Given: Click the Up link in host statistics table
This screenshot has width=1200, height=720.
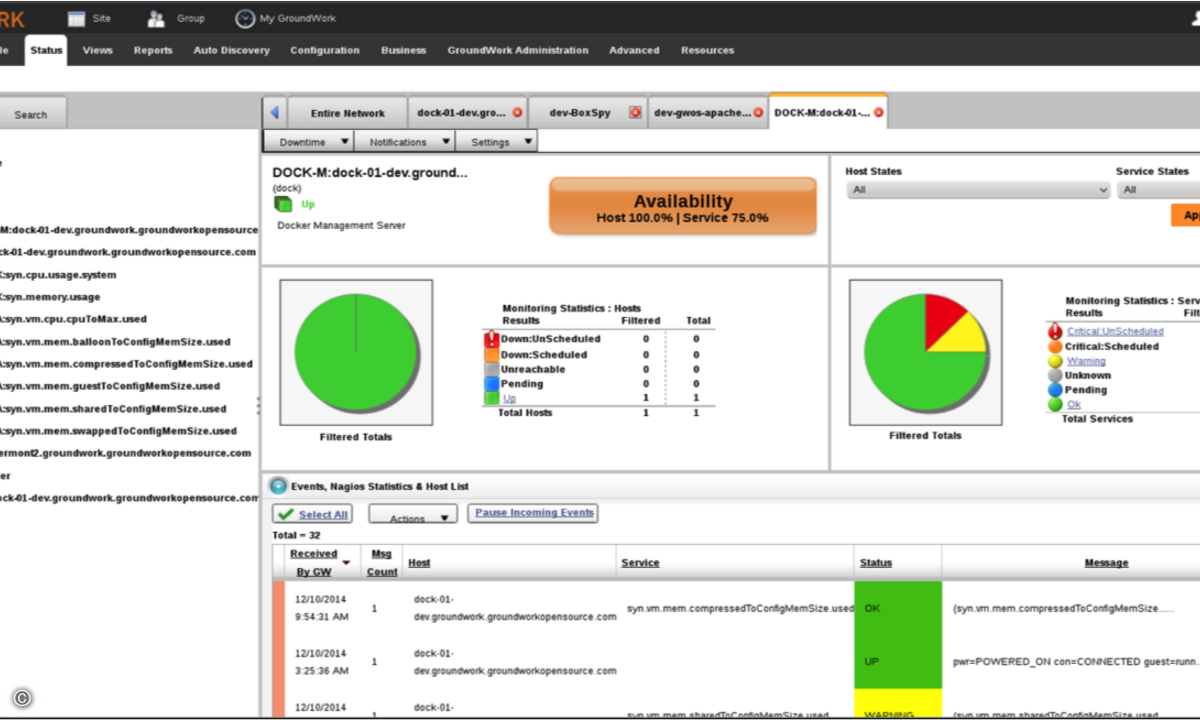Looking at the screenshot, I should coord(509,398).
